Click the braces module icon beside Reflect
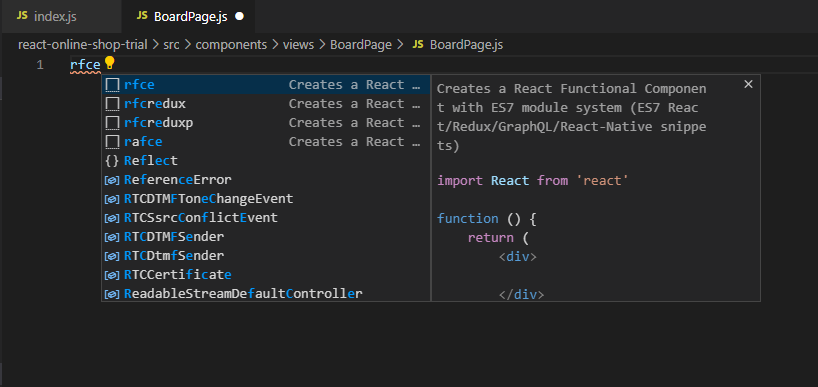Image resolution: width=818 pixels, height=387 pixels. coord(112,161)
